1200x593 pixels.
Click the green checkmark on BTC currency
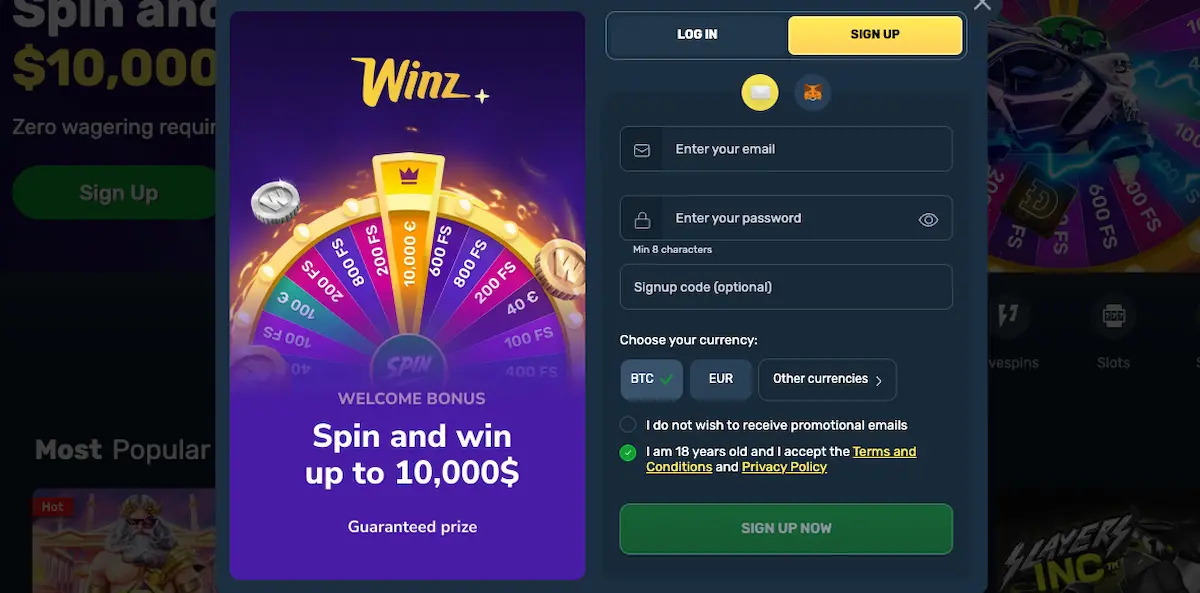coord(665,379)
